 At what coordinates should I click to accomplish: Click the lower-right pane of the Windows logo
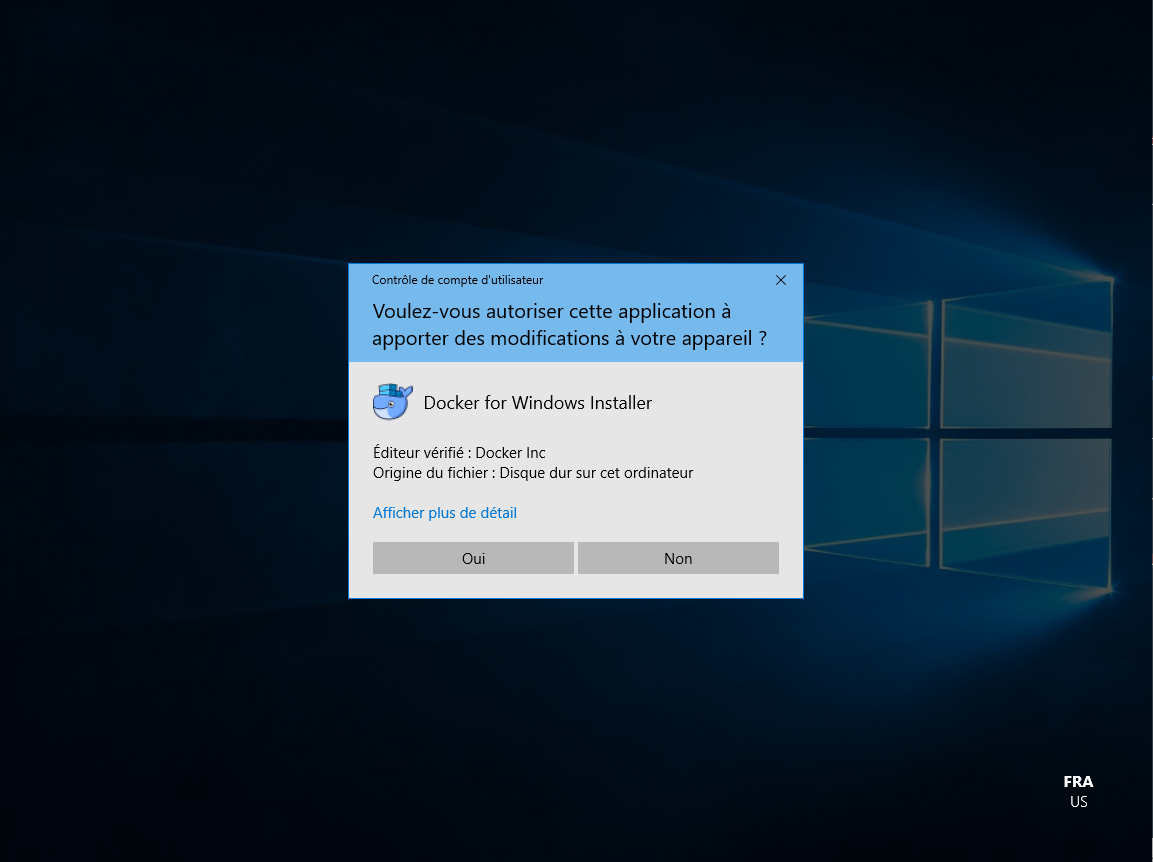coord(1025,510)
